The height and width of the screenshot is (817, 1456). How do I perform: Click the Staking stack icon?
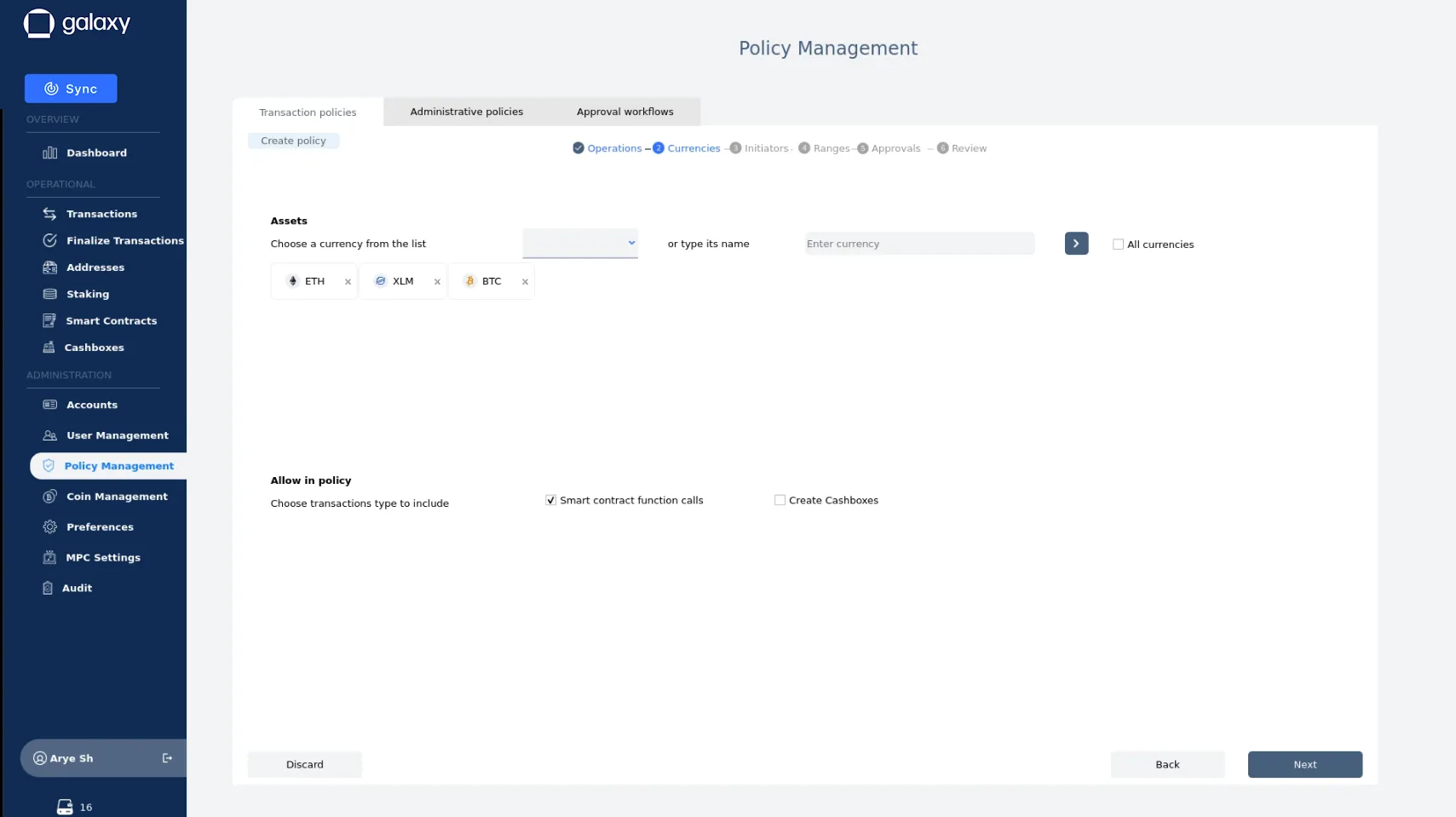click(x=49, y=294)
